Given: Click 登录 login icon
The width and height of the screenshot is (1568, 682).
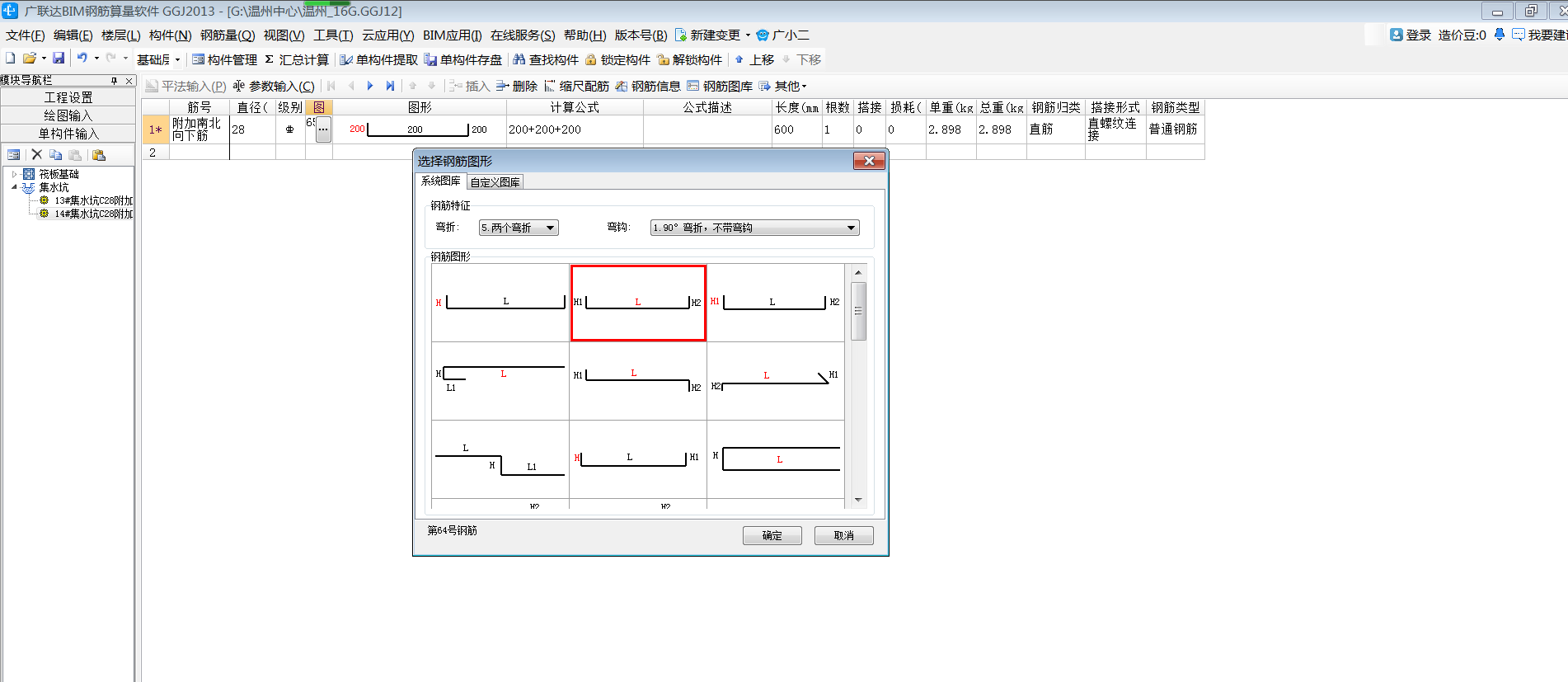Looking at the screenshot, I should [1396, 35].
